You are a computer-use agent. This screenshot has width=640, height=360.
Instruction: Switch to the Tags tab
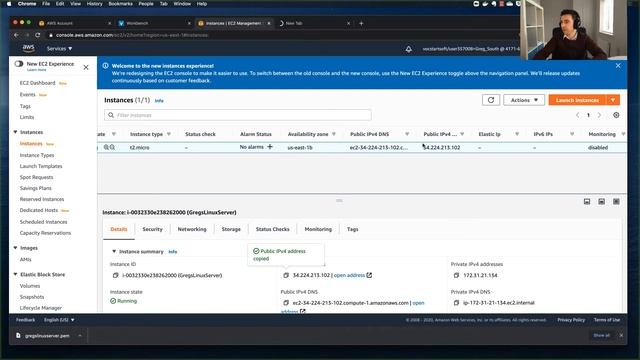click(353, 229)
